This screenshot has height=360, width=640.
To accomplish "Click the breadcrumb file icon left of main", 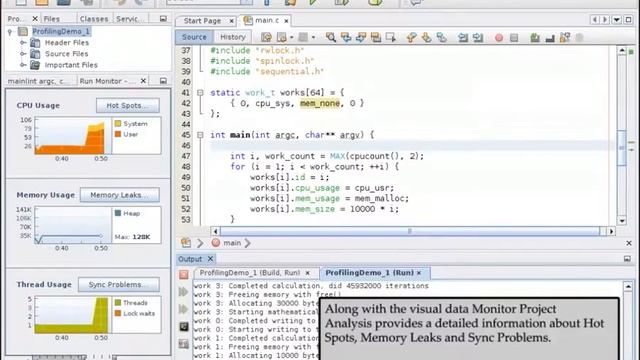I will pos(186,243).
